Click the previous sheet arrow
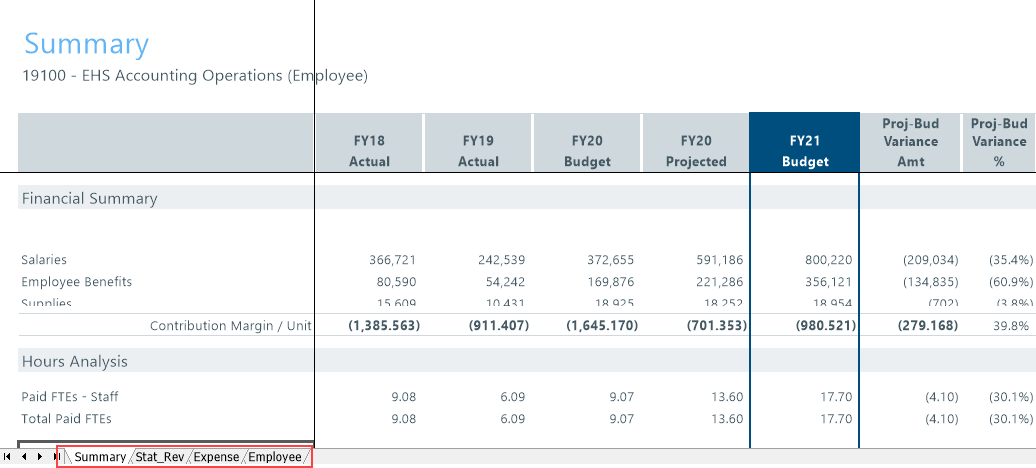1036x468 pixels. 23,457
